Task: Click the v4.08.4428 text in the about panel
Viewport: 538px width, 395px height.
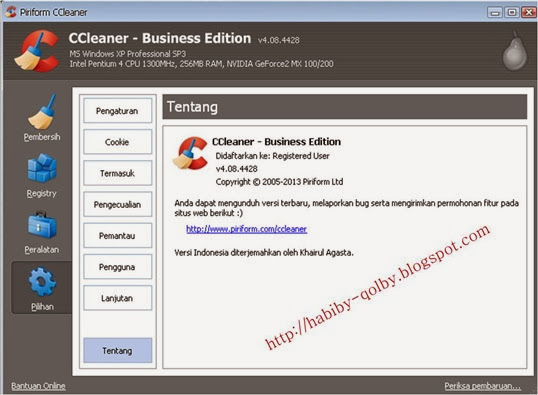Action: (236, 169)
